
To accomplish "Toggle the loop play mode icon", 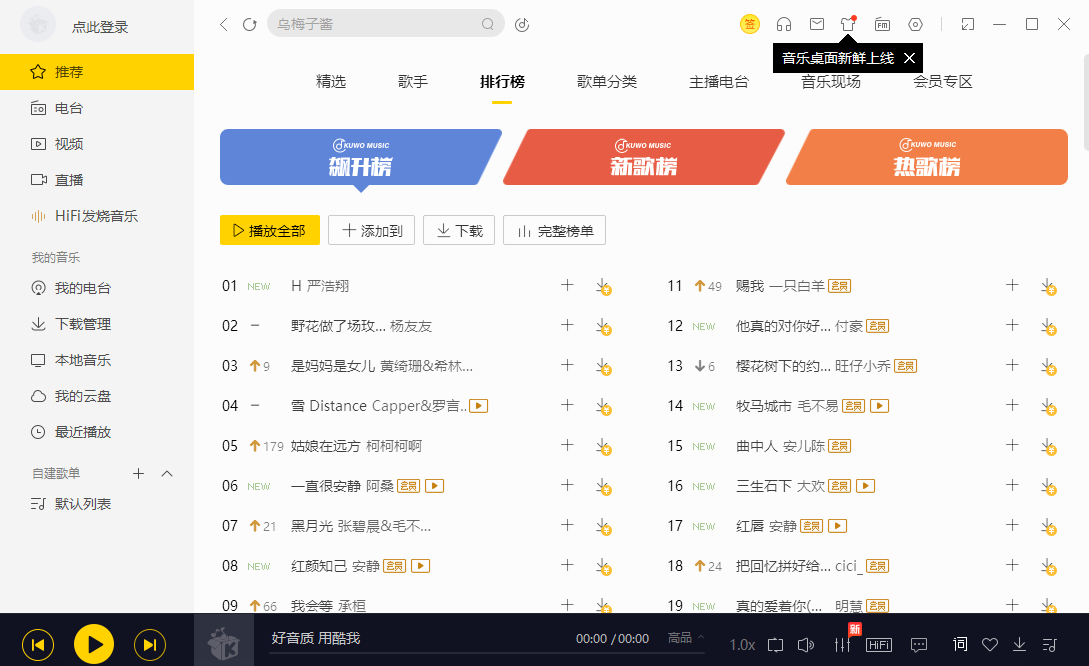I will click(776, 645).
